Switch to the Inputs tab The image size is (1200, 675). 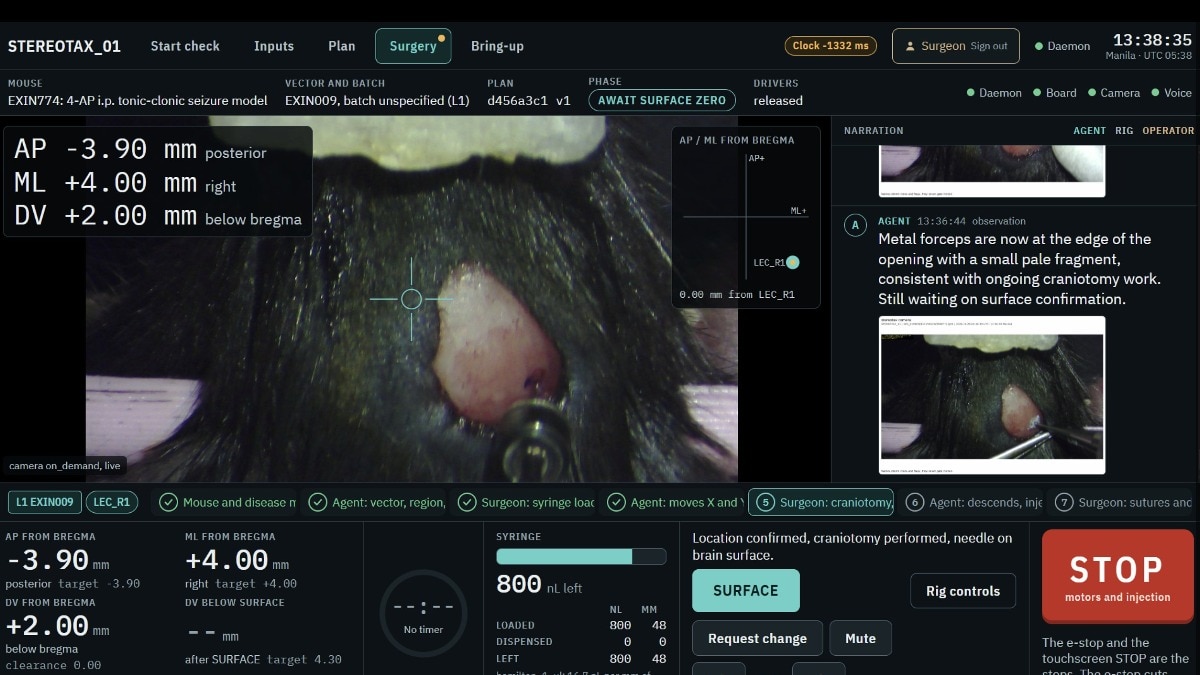tap(274, 46)
